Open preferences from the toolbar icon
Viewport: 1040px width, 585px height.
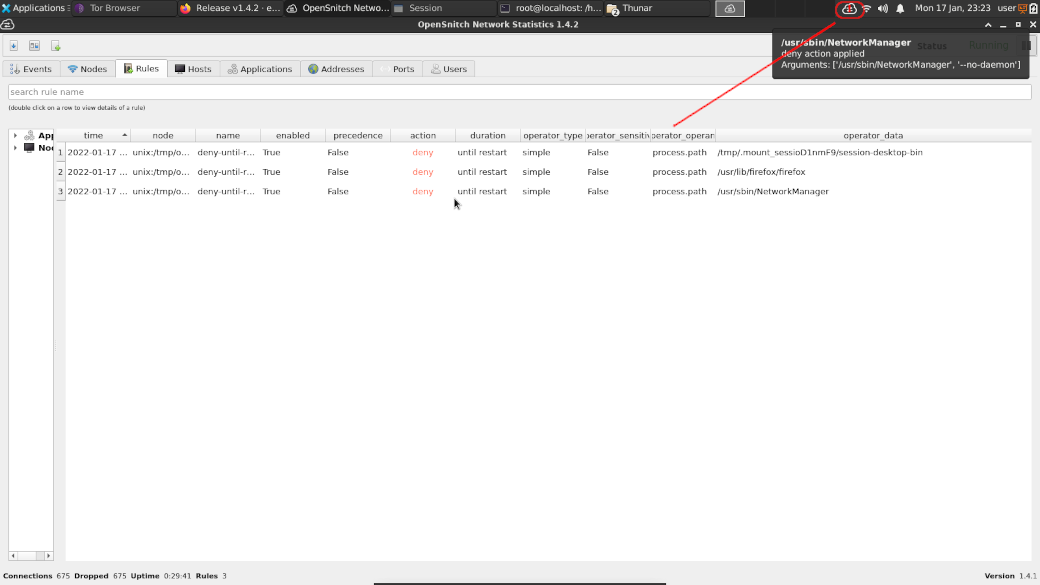(34, 46)
